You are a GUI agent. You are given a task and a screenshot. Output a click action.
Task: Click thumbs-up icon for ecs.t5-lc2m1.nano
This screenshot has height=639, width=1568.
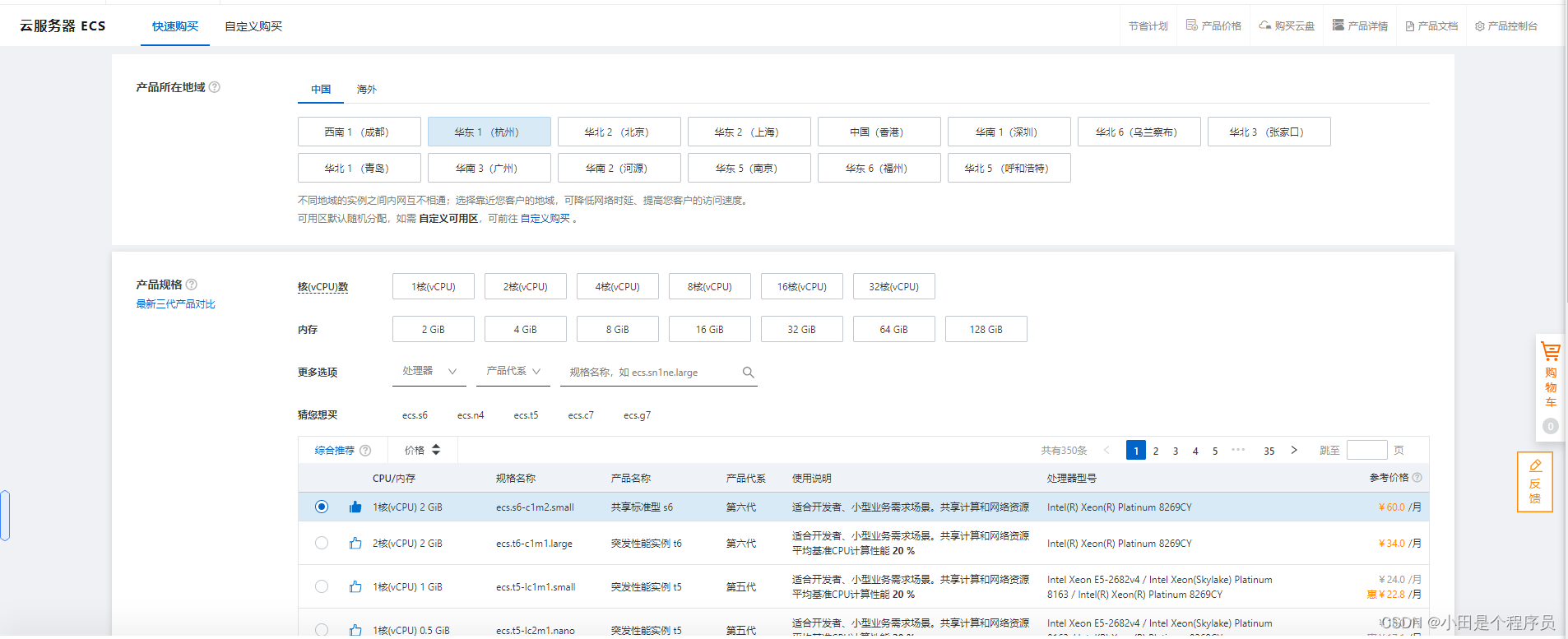[x=355, y=630]
